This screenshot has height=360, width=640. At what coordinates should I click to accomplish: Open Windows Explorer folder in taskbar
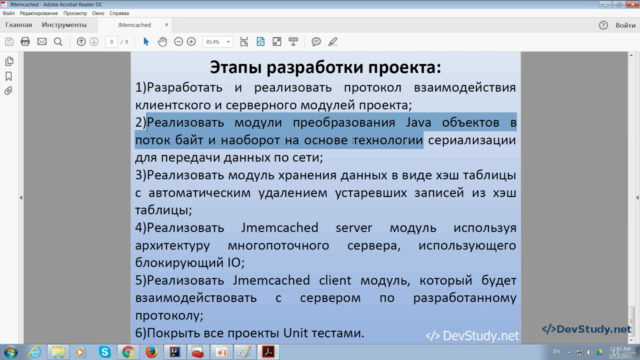click(x=58, y=352)
